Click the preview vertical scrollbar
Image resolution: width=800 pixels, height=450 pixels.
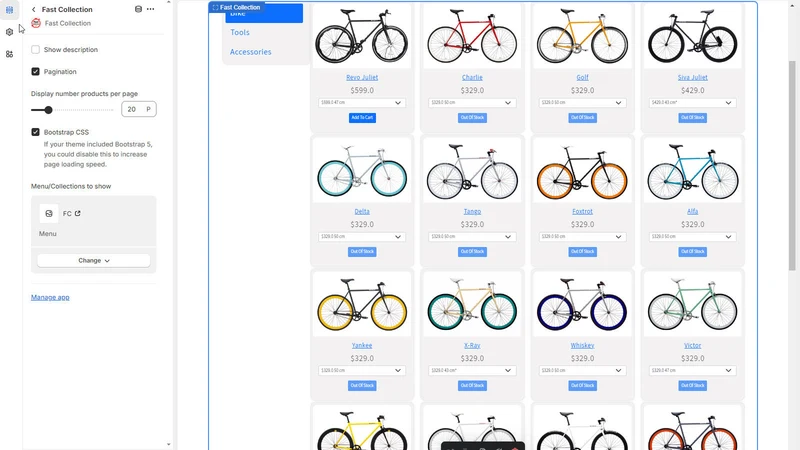click(x=792, y=165)
